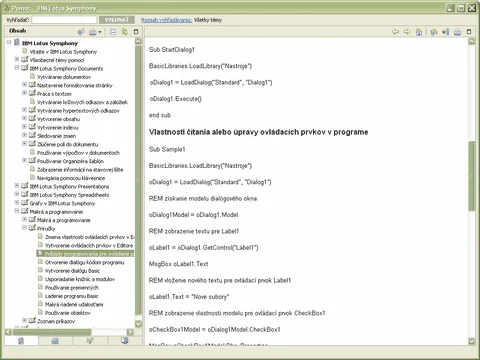
Task: Open Zobrazenie informácií na stavovej lište
Action: 80,170
